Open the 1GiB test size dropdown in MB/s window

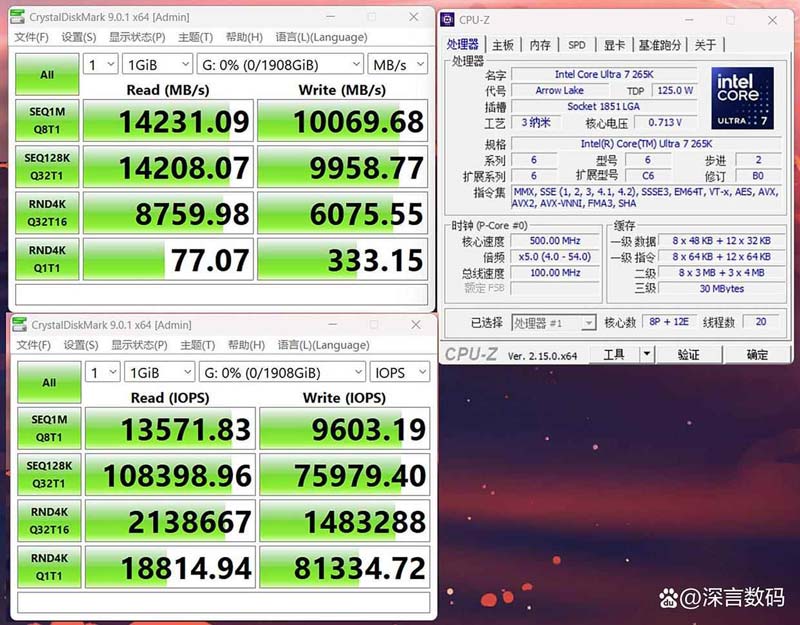(155, 64)
